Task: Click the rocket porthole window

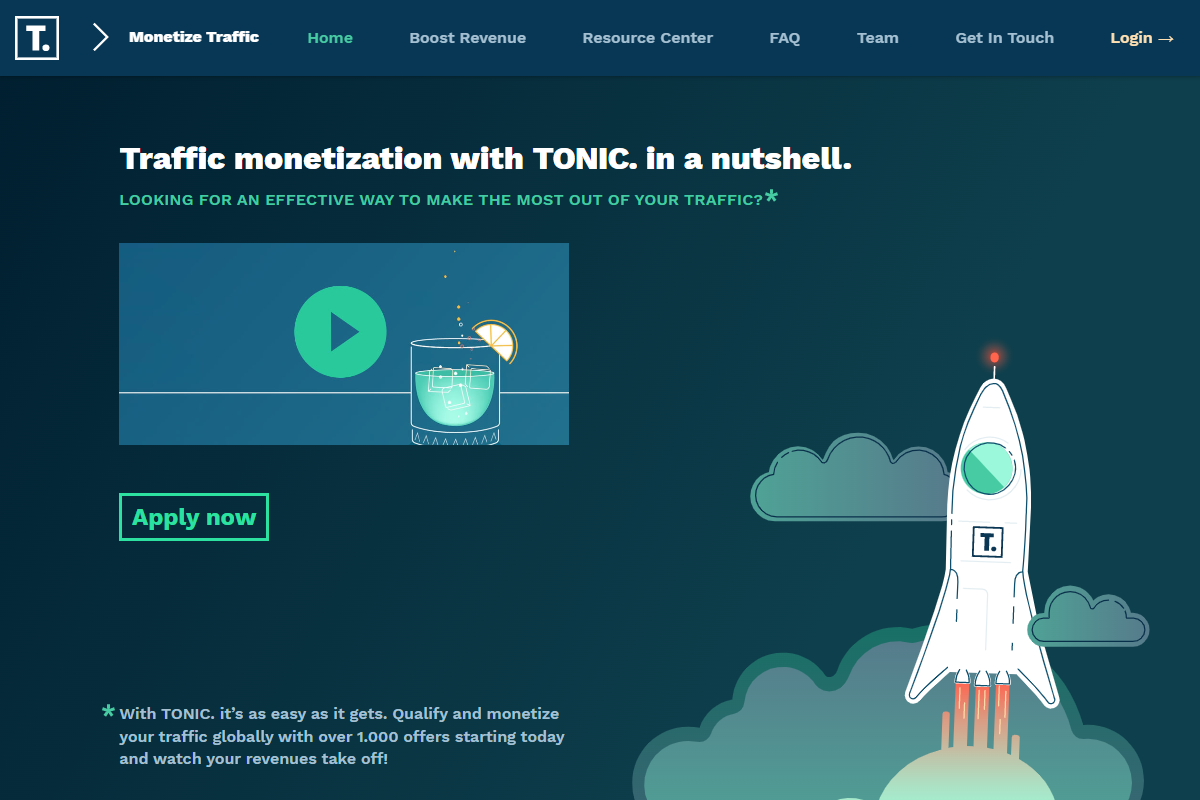Action: point(989,467)
